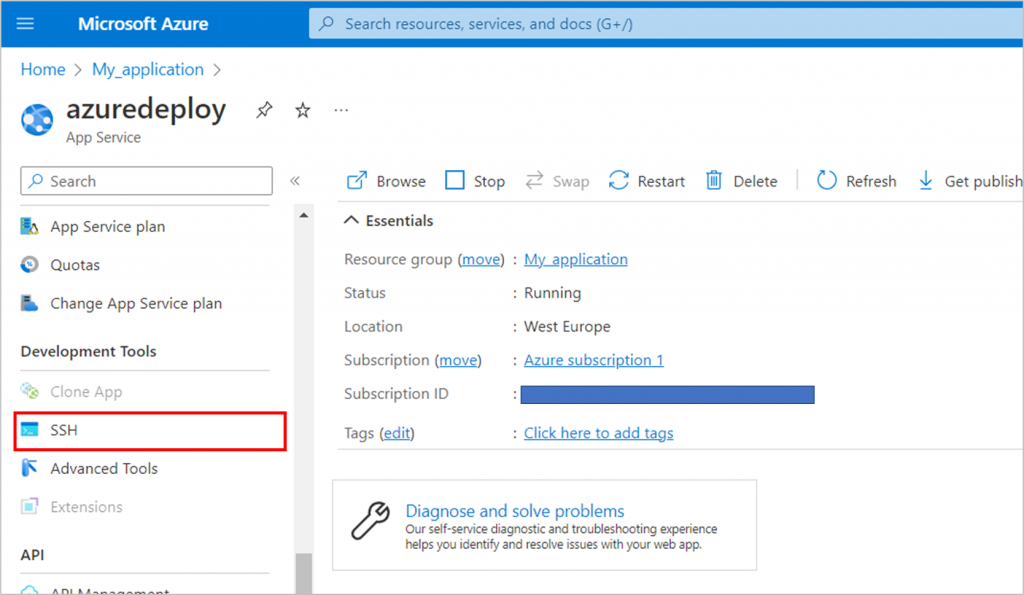Click the API Management cloud icon
Image resolution: width=1024 pixels, height=595 pixels.
click(x=29, y=590)
